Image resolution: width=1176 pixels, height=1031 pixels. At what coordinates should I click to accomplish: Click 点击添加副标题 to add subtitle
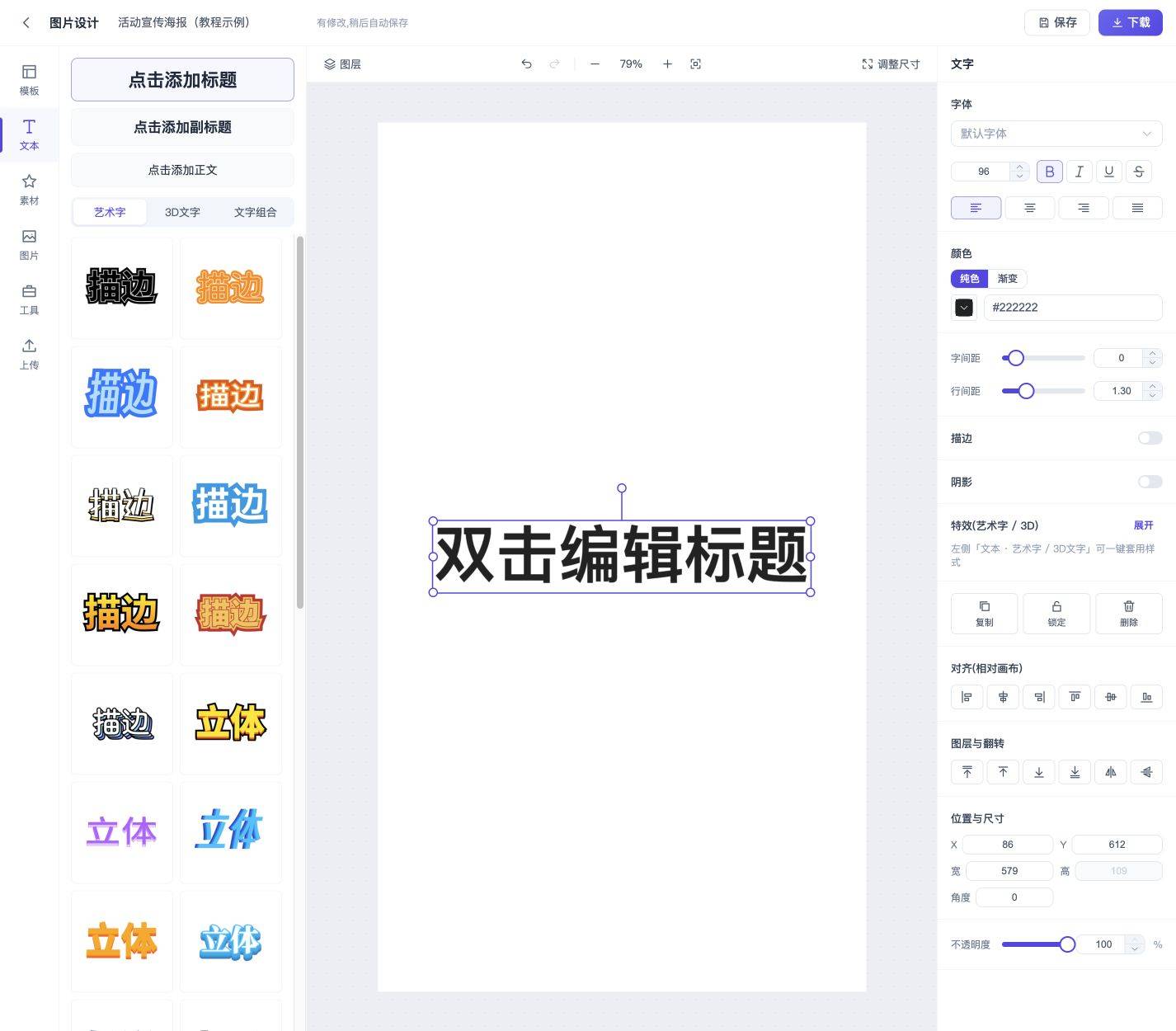click(182, 127)
